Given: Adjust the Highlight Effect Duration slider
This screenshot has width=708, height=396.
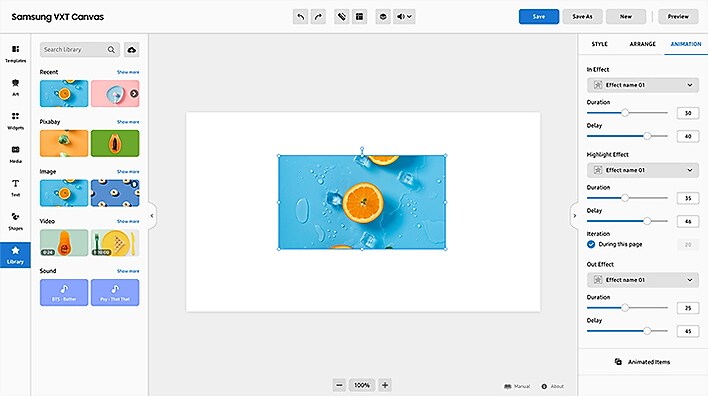Looking at the screenshot, I should [625, 198].
